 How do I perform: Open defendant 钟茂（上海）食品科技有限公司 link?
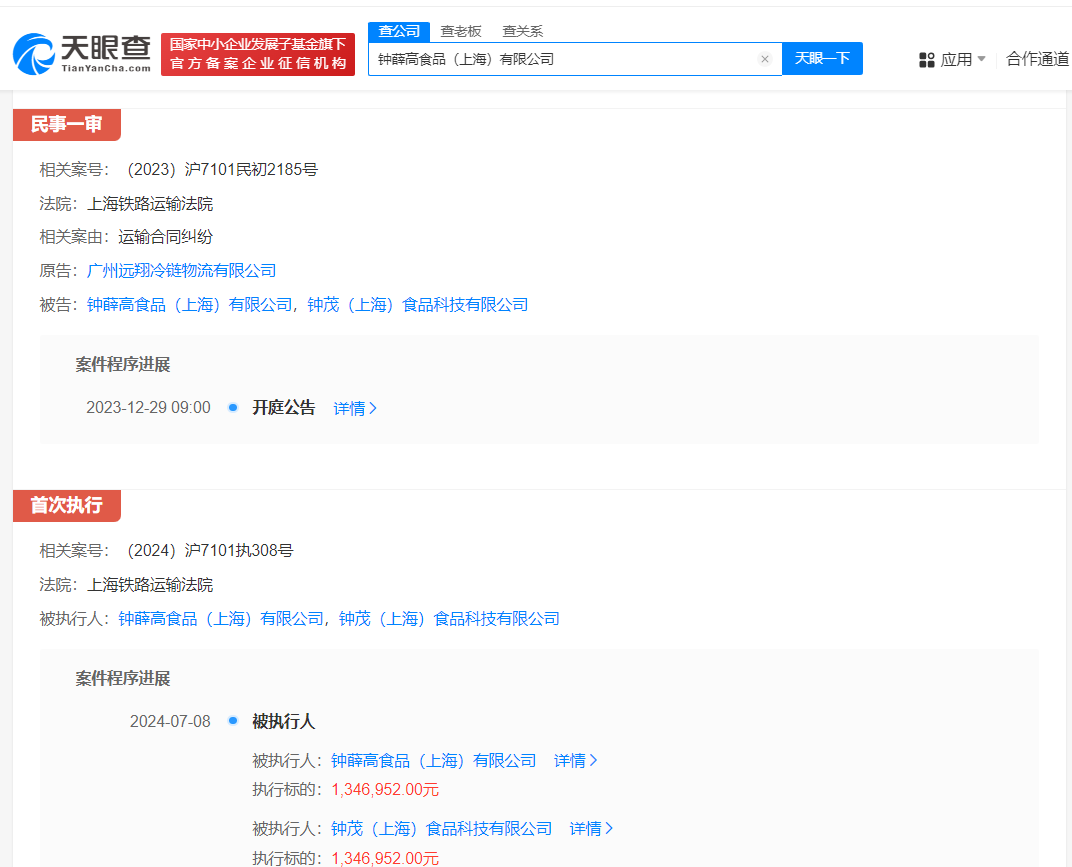click(418, 304)
